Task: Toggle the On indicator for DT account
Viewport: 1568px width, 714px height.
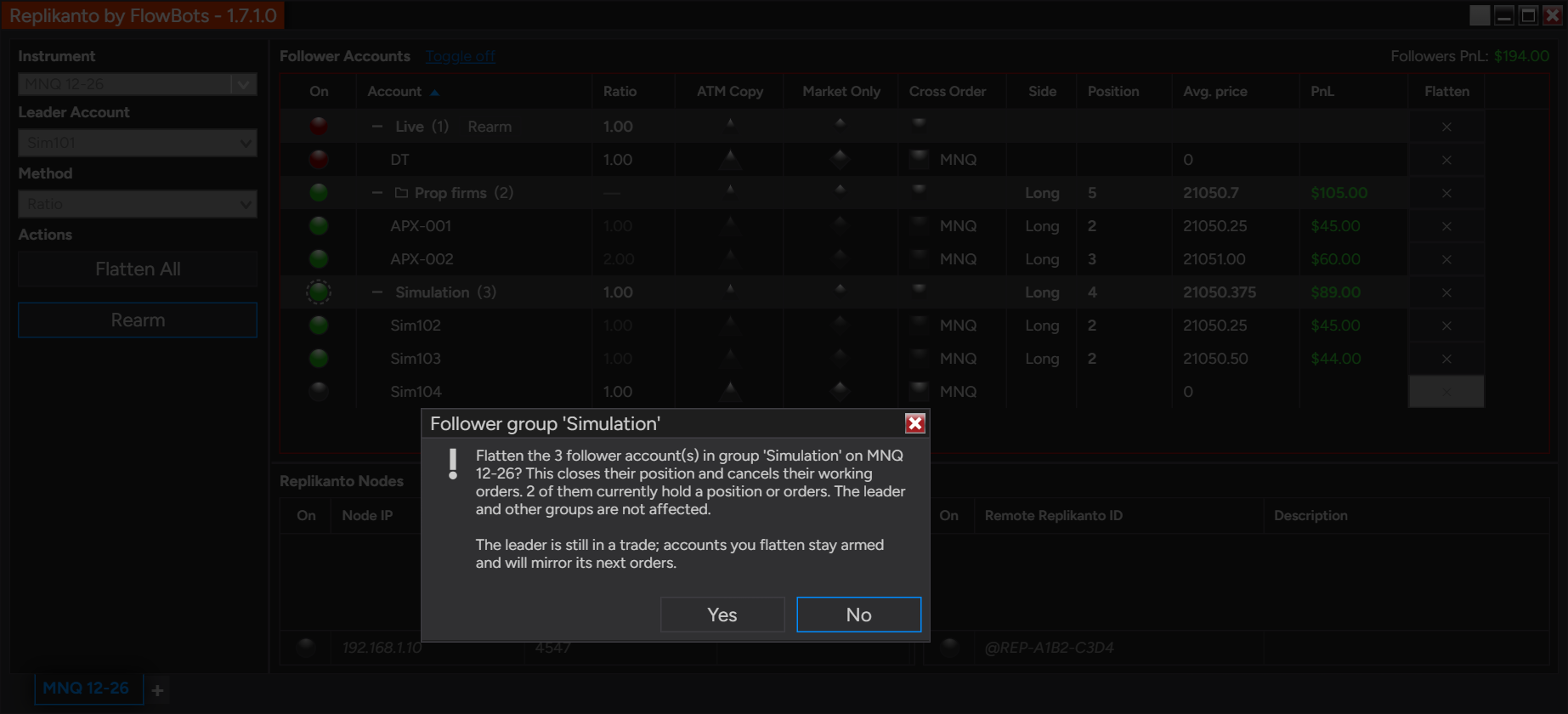Action: [x=319, y=160]
